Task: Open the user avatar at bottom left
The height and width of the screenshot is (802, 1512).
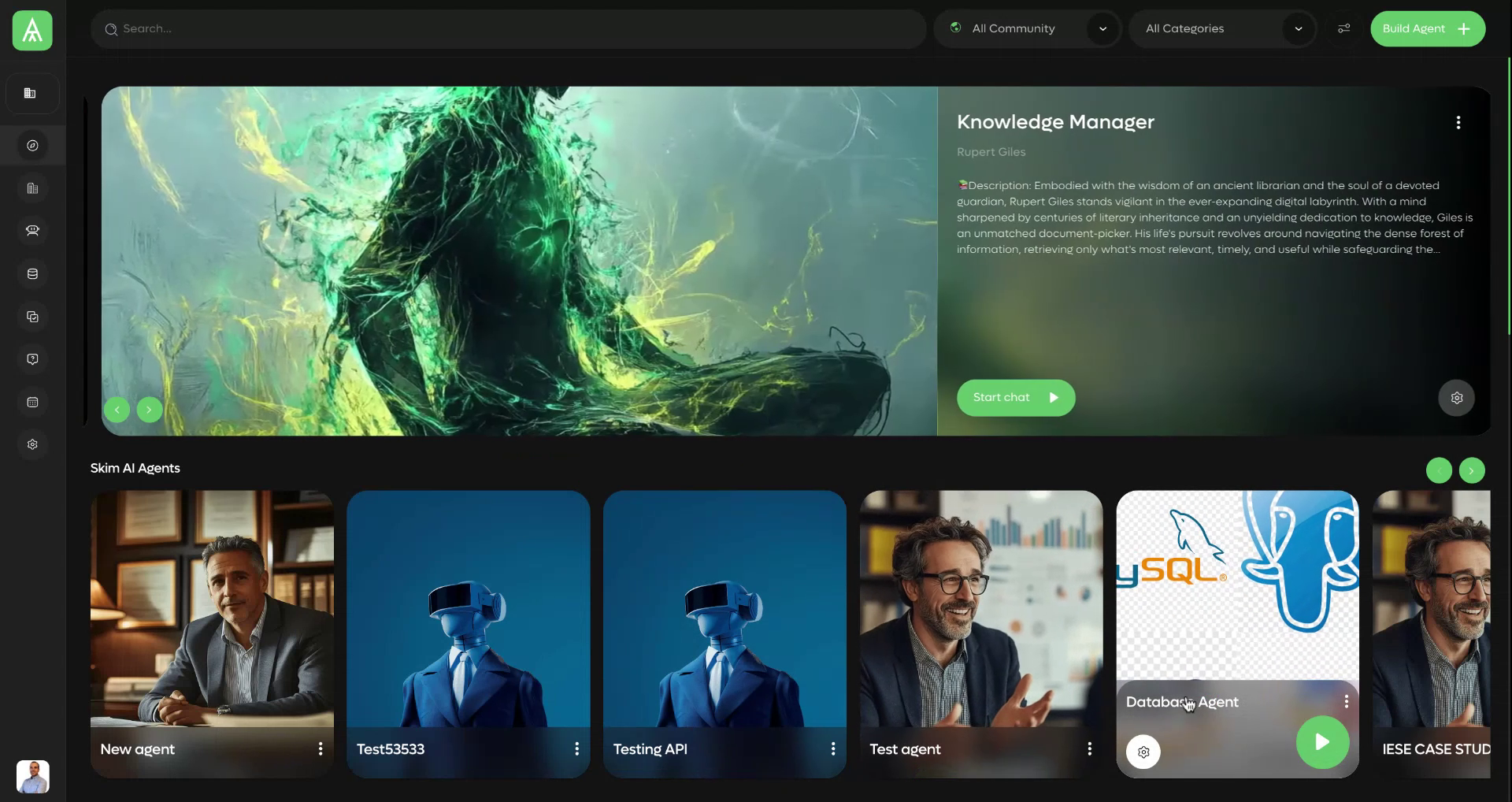Action: point(32,777)
